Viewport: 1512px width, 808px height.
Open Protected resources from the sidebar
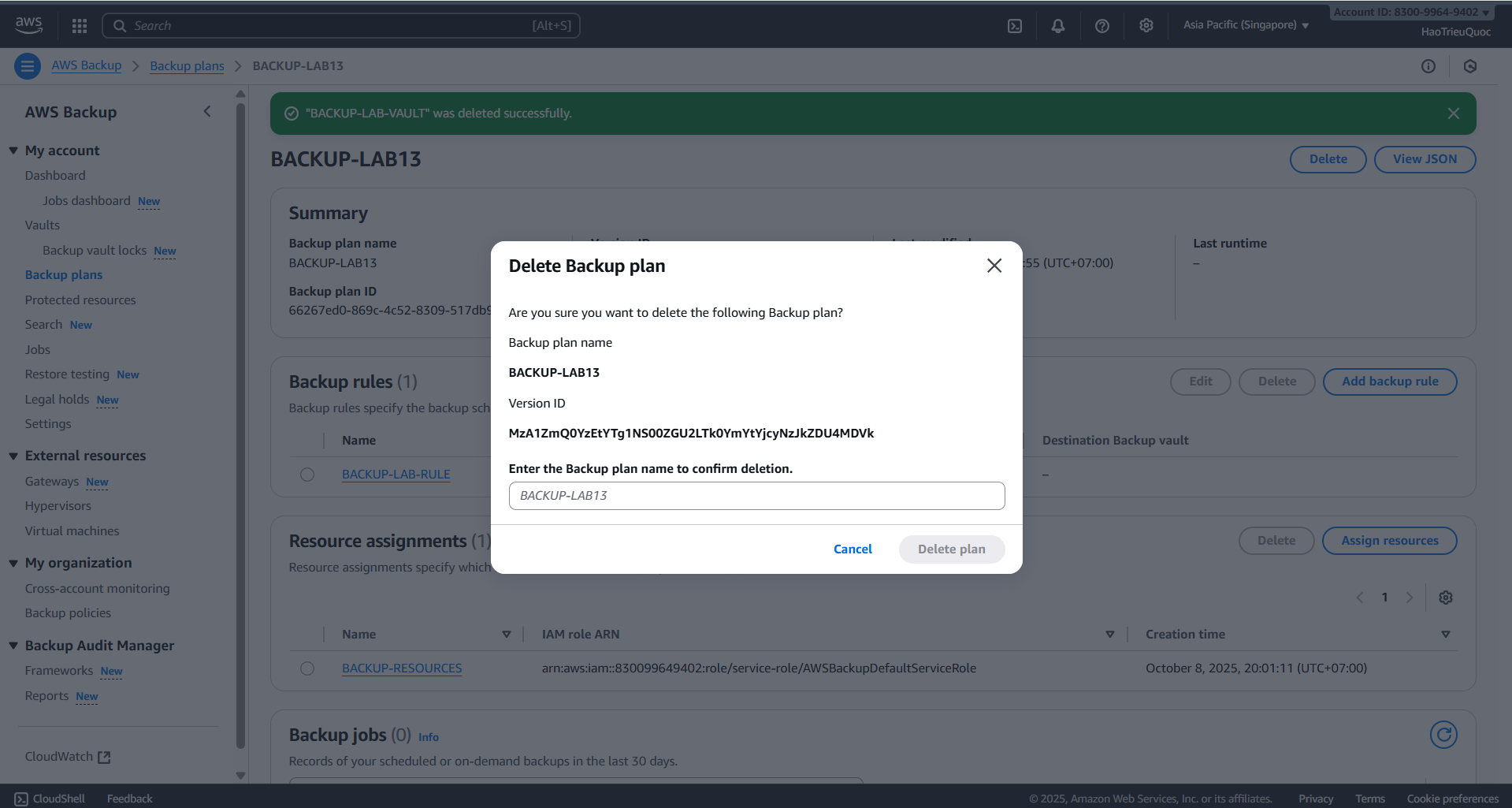80,300
